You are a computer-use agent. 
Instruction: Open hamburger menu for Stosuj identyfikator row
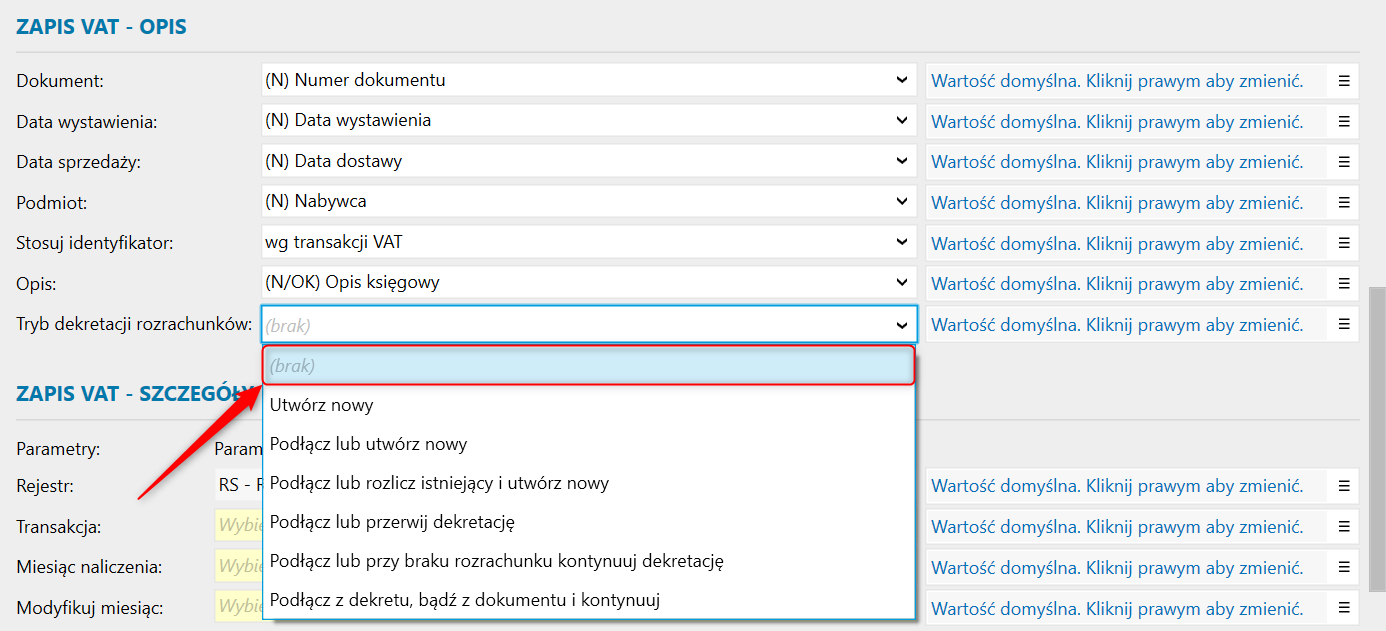click(x=1344, y=242)
